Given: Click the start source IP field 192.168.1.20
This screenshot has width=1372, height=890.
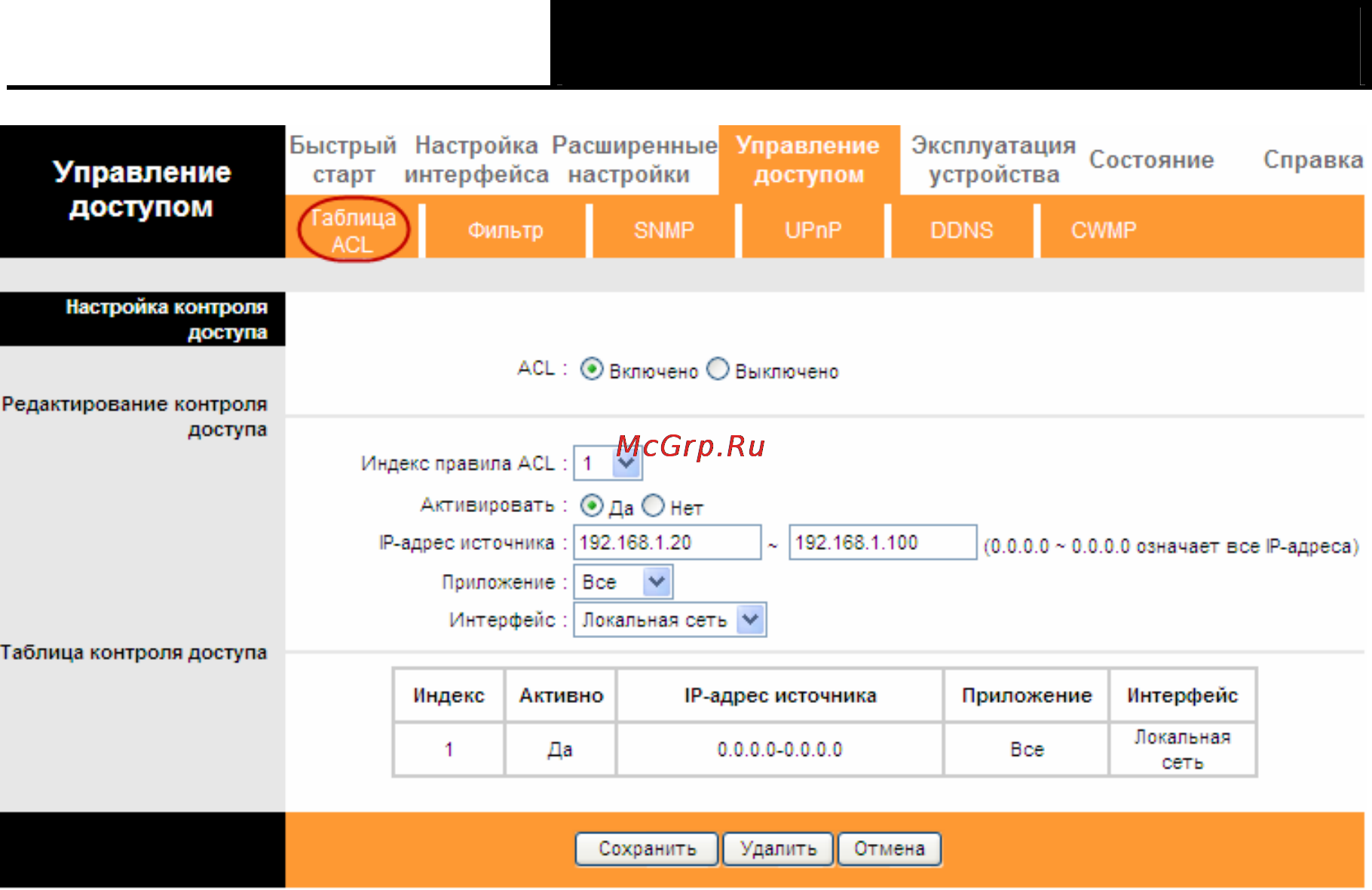Looking at the screenshot, I should click(x=667, y=543).
